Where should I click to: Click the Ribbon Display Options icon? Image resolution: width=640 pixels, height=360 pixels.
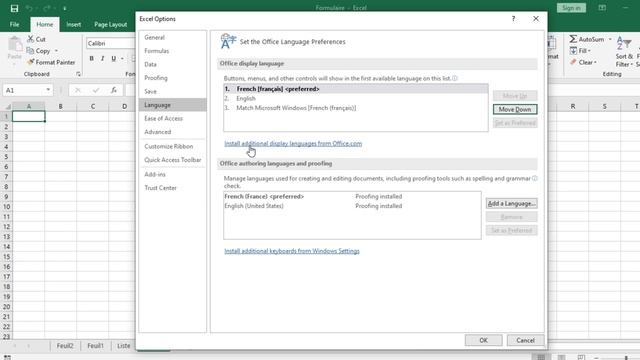(x=602, y=8)
